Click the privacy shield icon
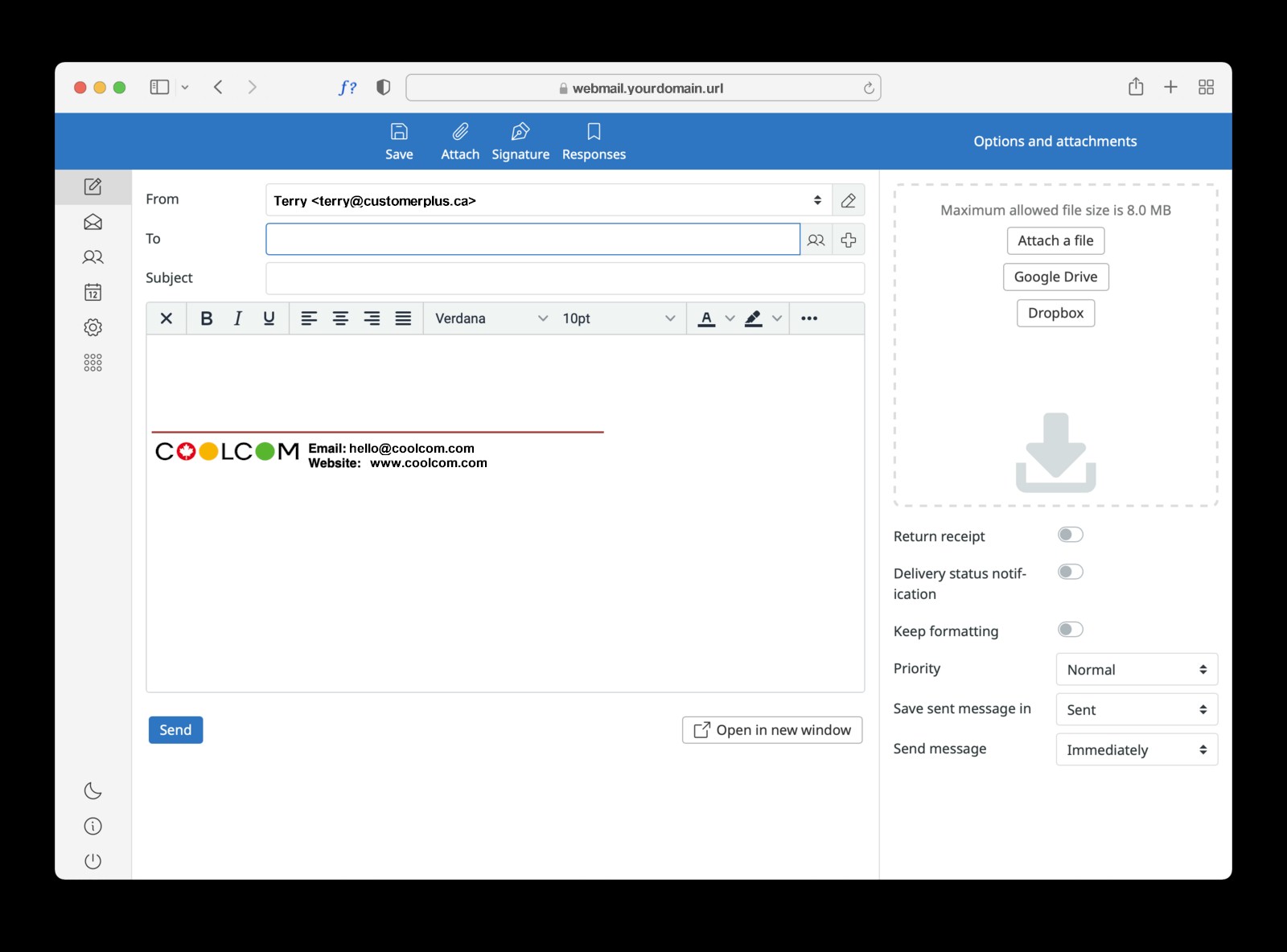The image size is (1287, 952). click(384, 87)
